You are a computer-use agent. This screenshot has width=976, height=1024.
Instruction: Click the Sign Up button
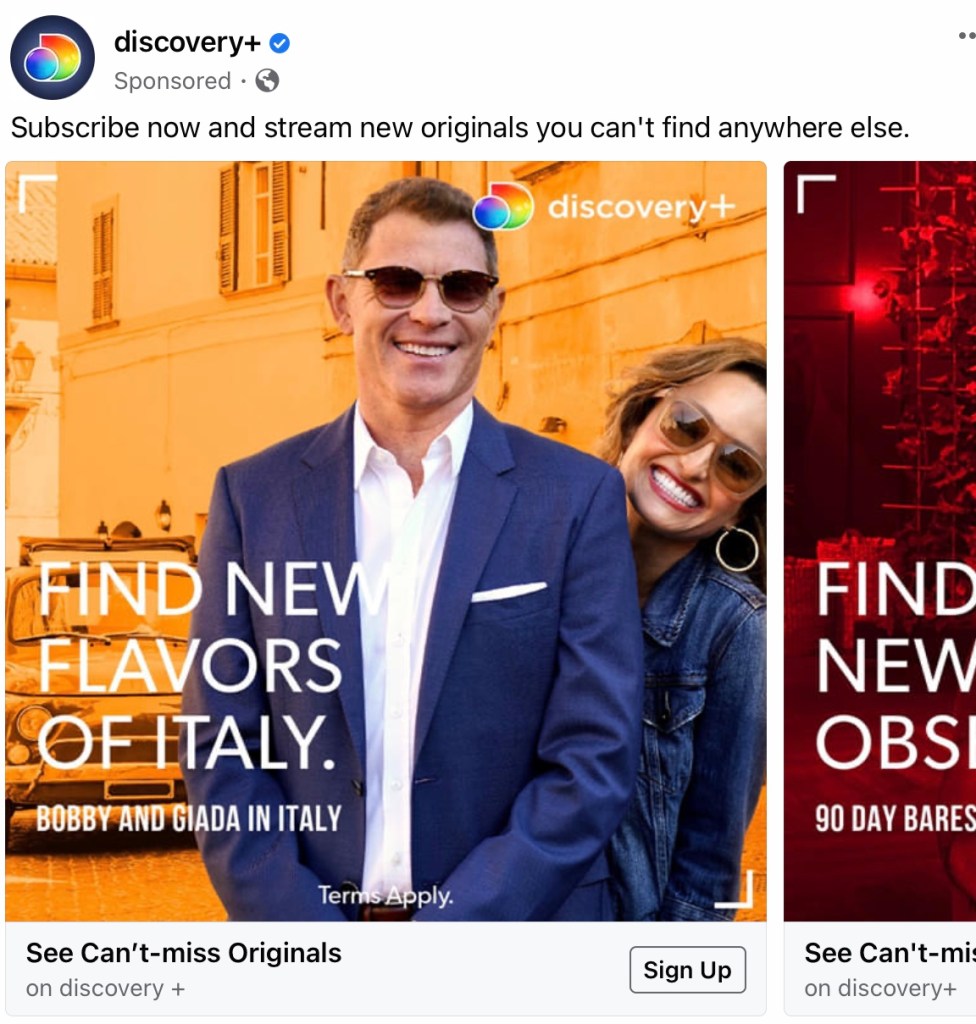(x=687, y=970)
